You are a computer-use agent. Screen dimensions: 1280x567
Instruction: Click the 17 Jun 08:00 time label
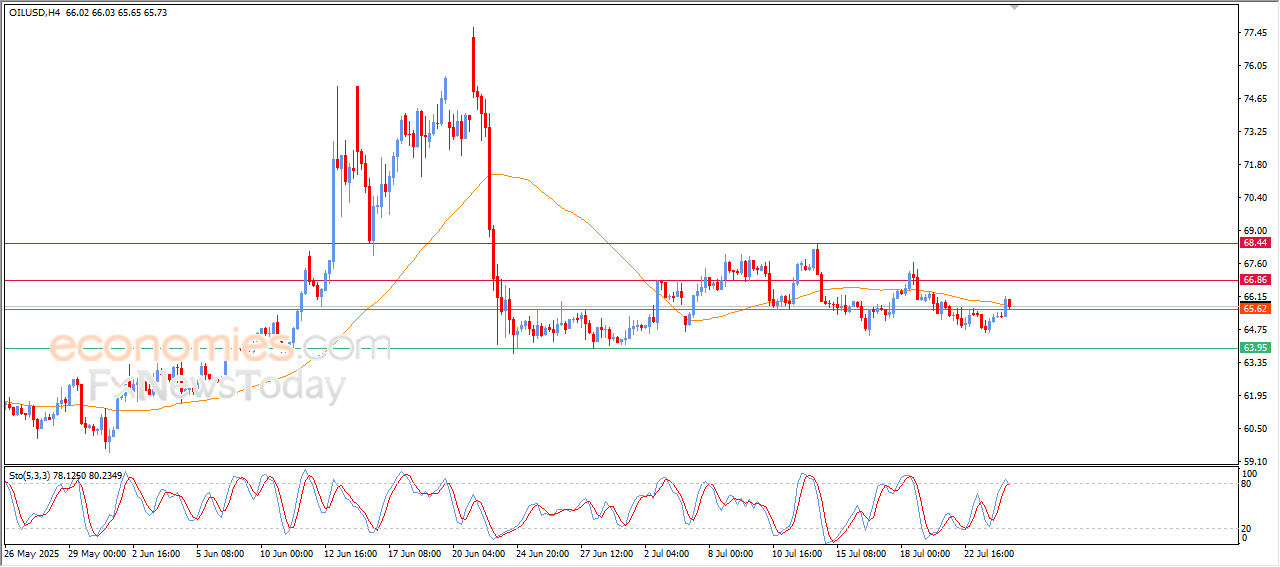417,553
